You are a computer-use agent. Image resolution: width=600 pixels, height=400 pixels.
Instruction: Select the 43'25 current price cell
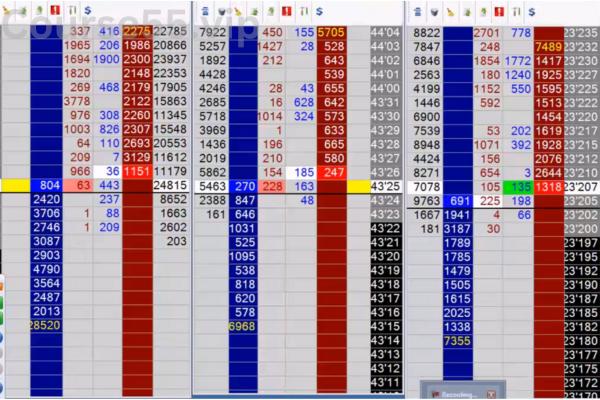(386, 186)
